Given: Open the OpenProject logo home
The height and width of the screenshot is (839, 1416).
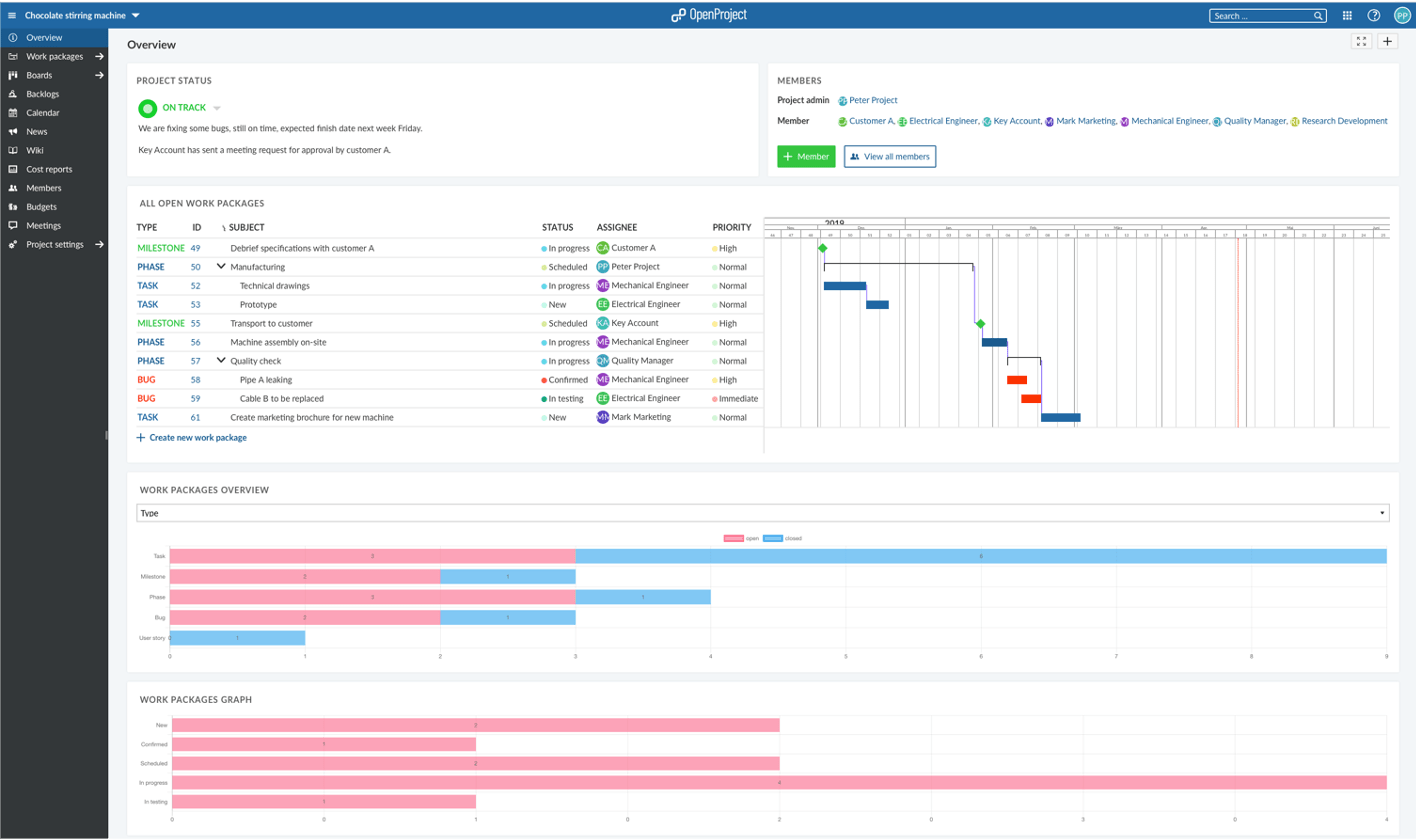Looking at the screenshot, I should coord(708,15).
